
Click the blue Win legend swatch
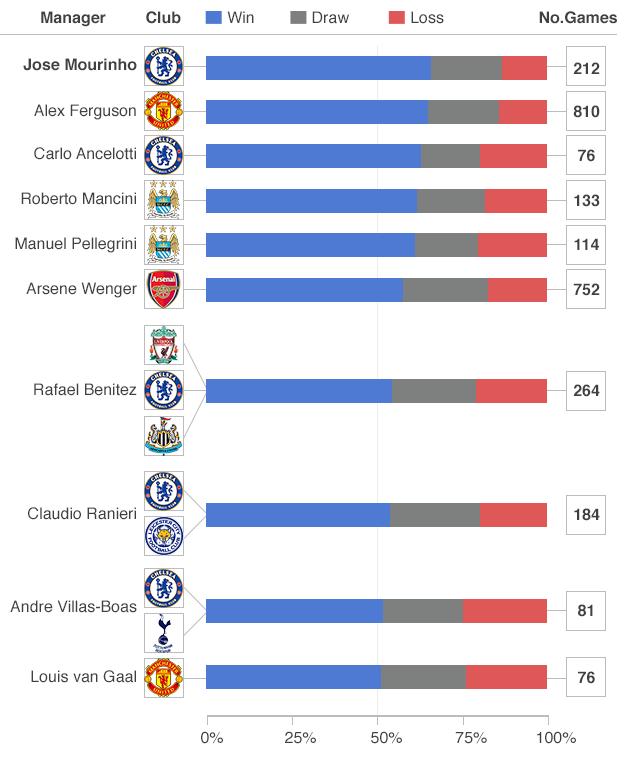(x=214, y=18)
